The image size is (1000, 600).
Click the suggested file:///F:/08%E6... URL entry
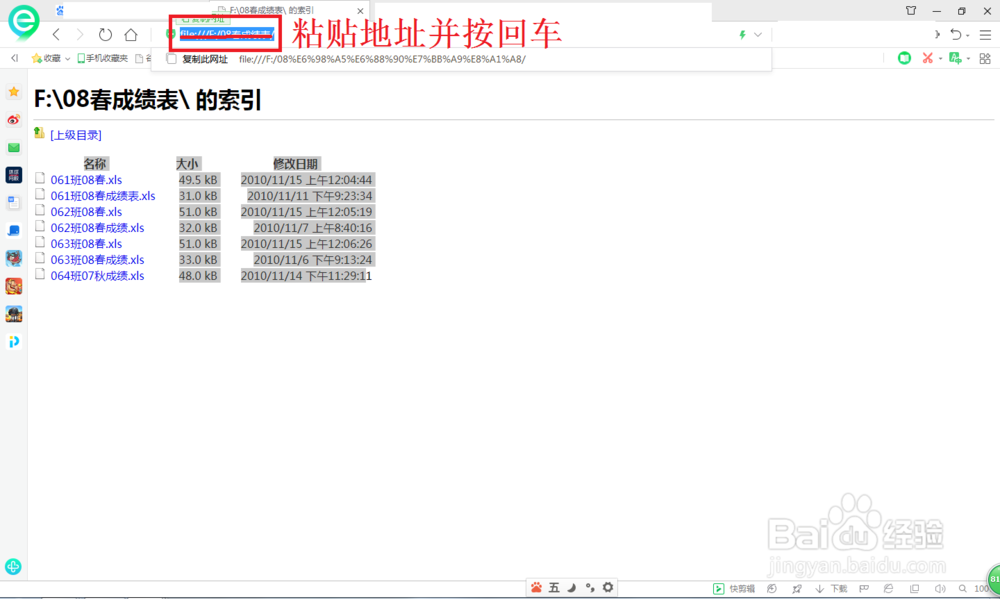coord(382,59)
